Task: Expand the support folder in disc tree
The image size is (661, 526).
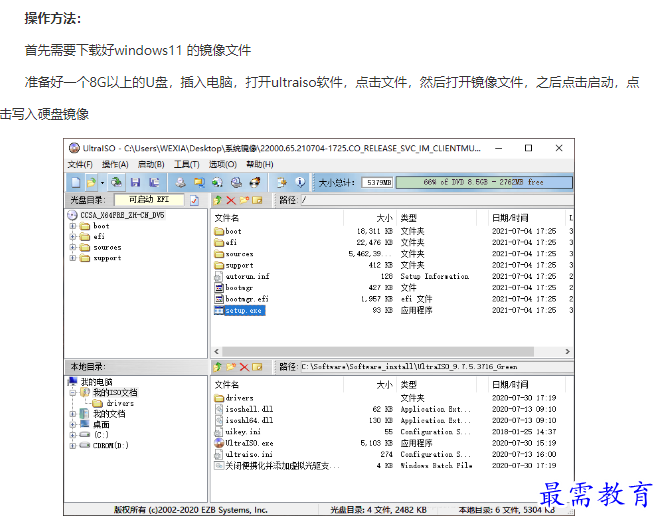Action: pyautogui.click(x=73, y=258)
